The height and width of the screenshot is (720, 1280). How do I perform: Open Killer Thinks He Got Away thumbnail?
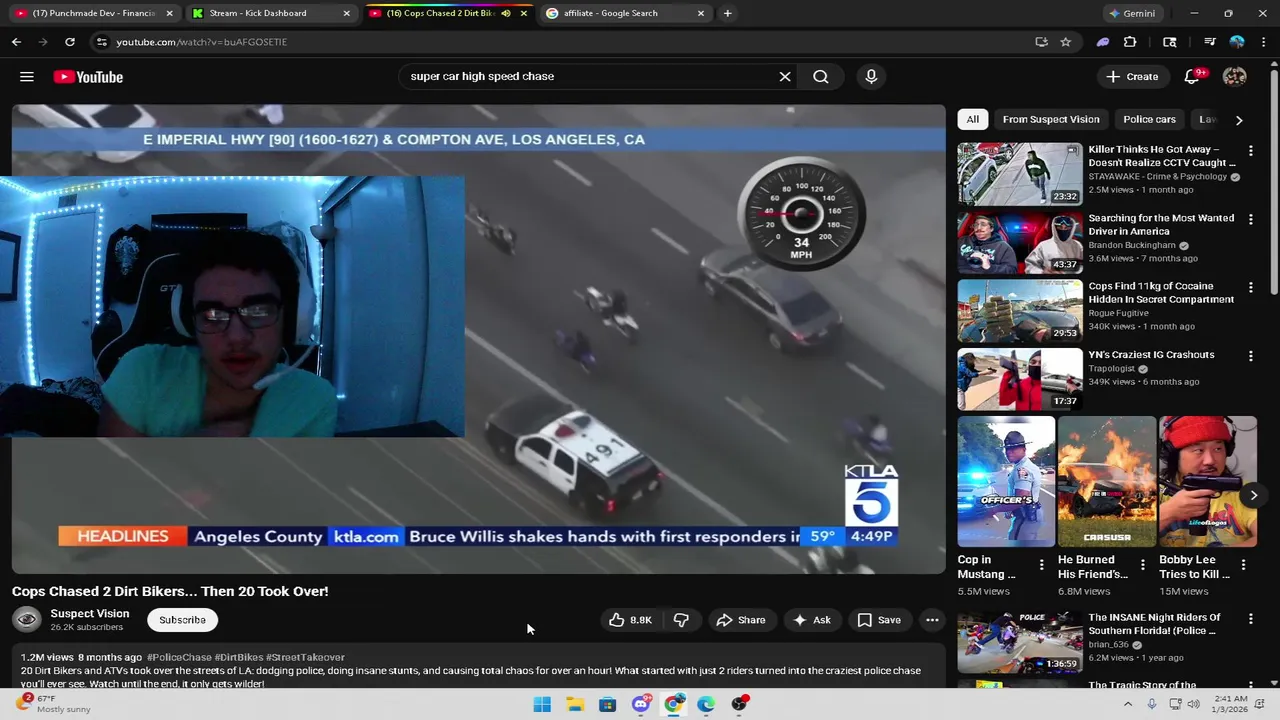click(1020, 174)
